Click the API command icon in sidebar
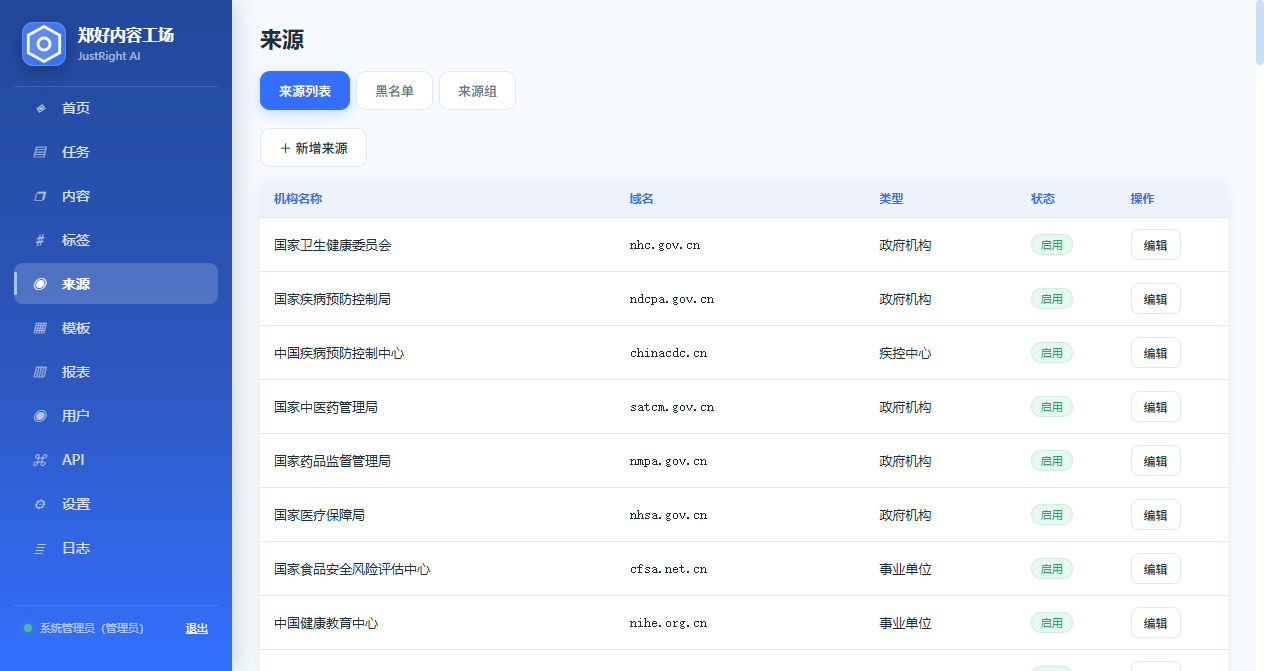Screen dimensions: 1264x671 [x=40, y=460]
